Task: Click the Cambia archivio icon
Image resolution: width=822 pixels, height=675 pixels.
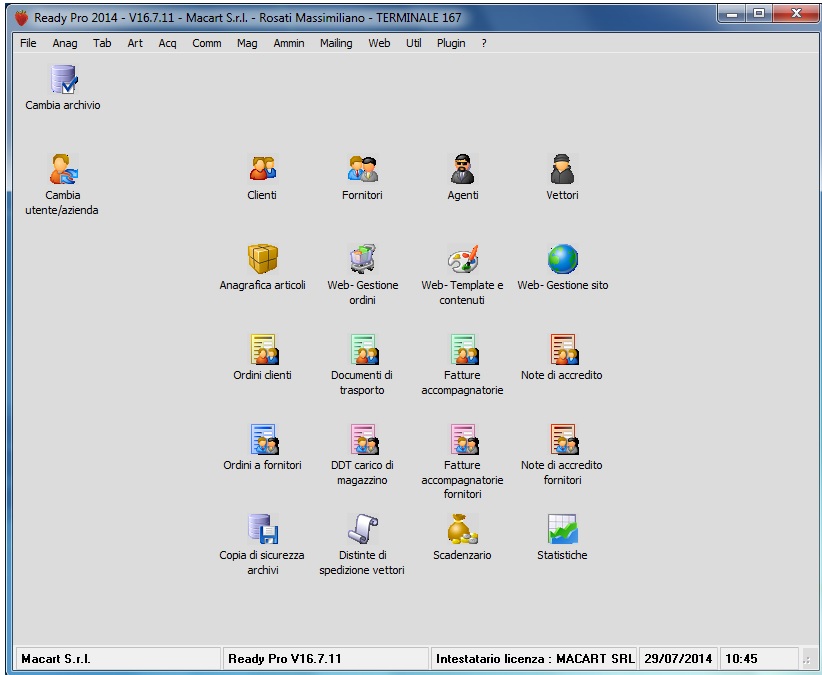Action: tap(63, 80)
